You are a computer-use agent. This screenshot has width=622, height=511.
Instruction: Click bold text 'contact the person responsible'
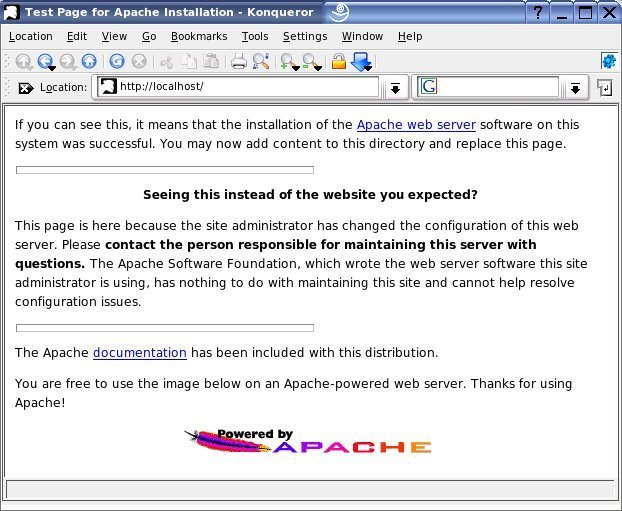[211, 244]
